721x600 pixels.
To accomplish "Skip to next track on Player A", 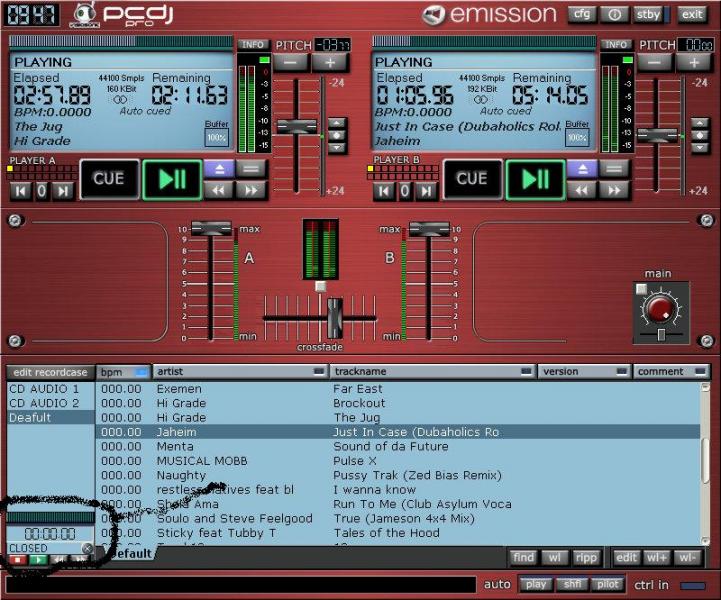I will 63,191.
